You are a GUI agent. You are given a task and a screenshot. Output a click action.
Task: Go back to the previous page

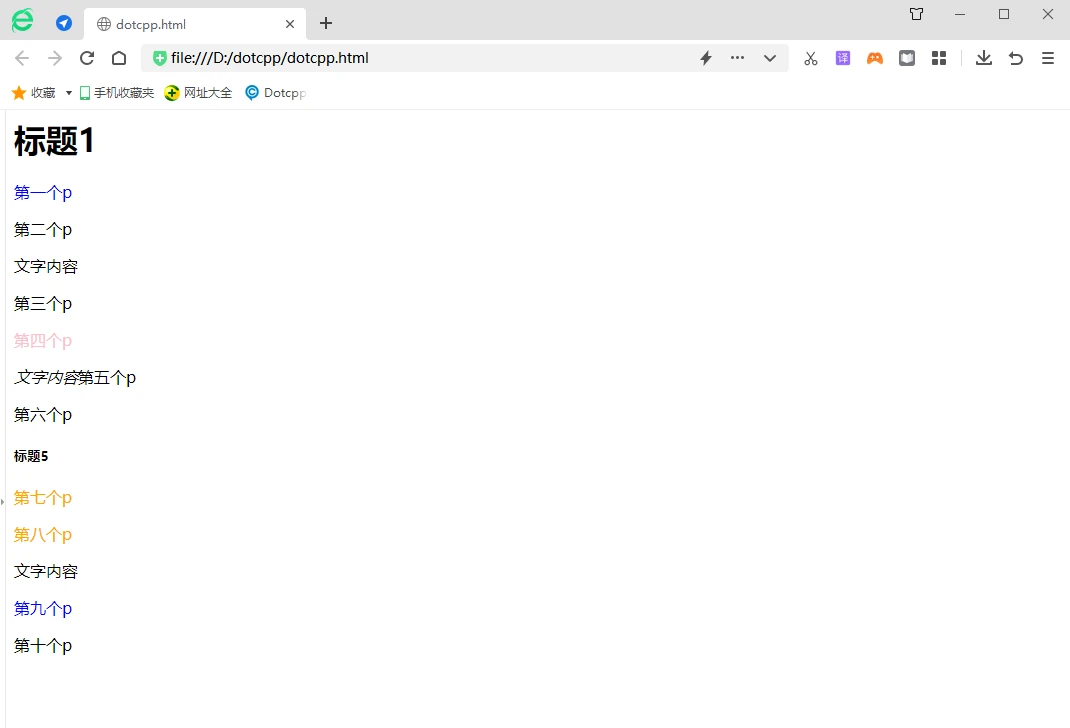[x=22, y=58]
